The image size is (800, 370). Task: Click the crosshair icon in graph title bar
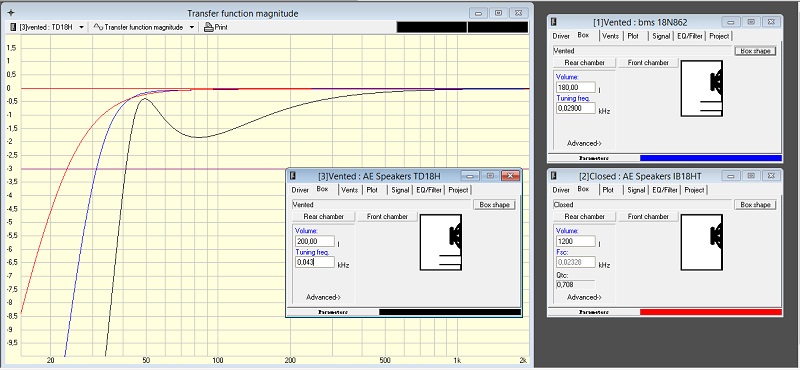11,13
